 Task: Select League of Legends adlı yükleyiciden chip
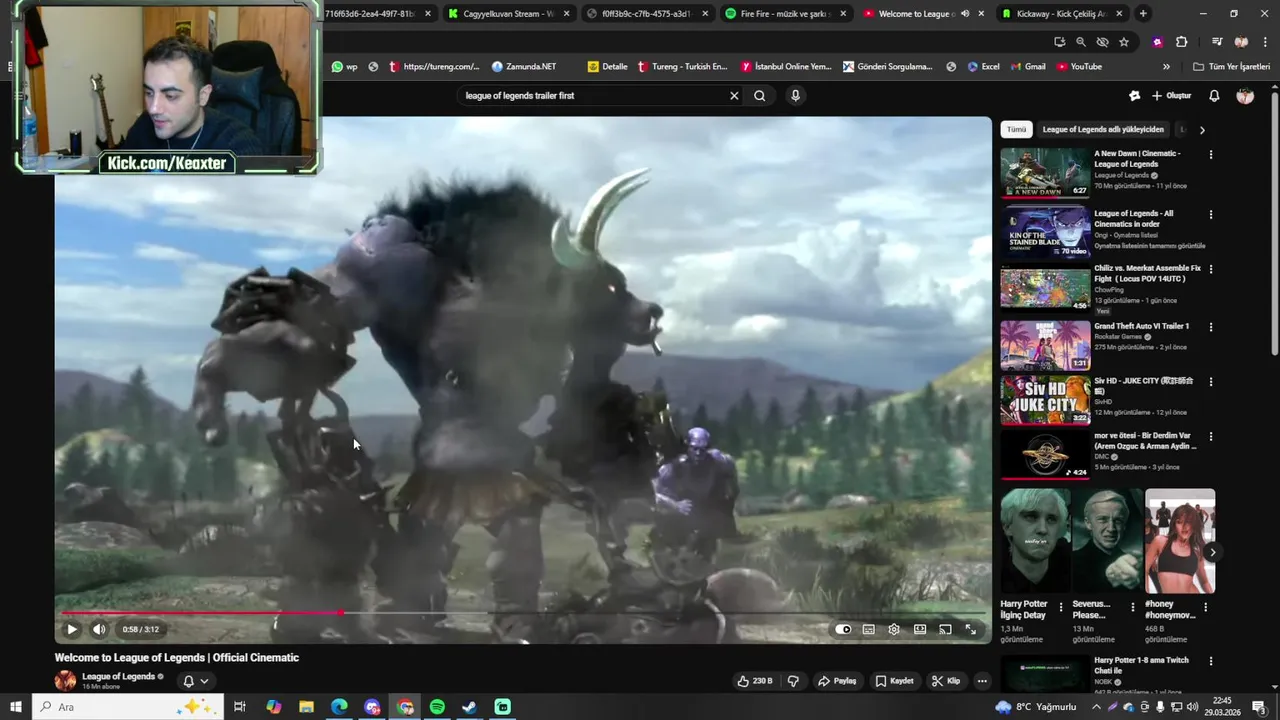[1103, 129]
